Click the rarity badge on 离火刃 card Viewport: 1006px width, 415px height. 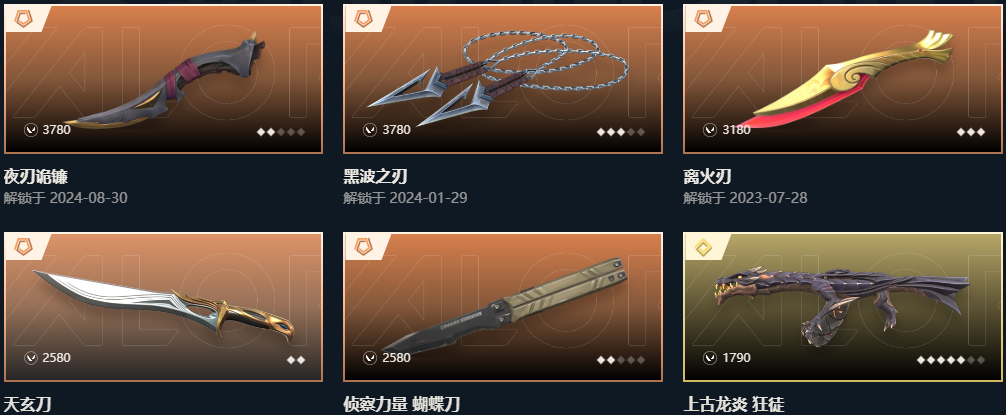703,18
